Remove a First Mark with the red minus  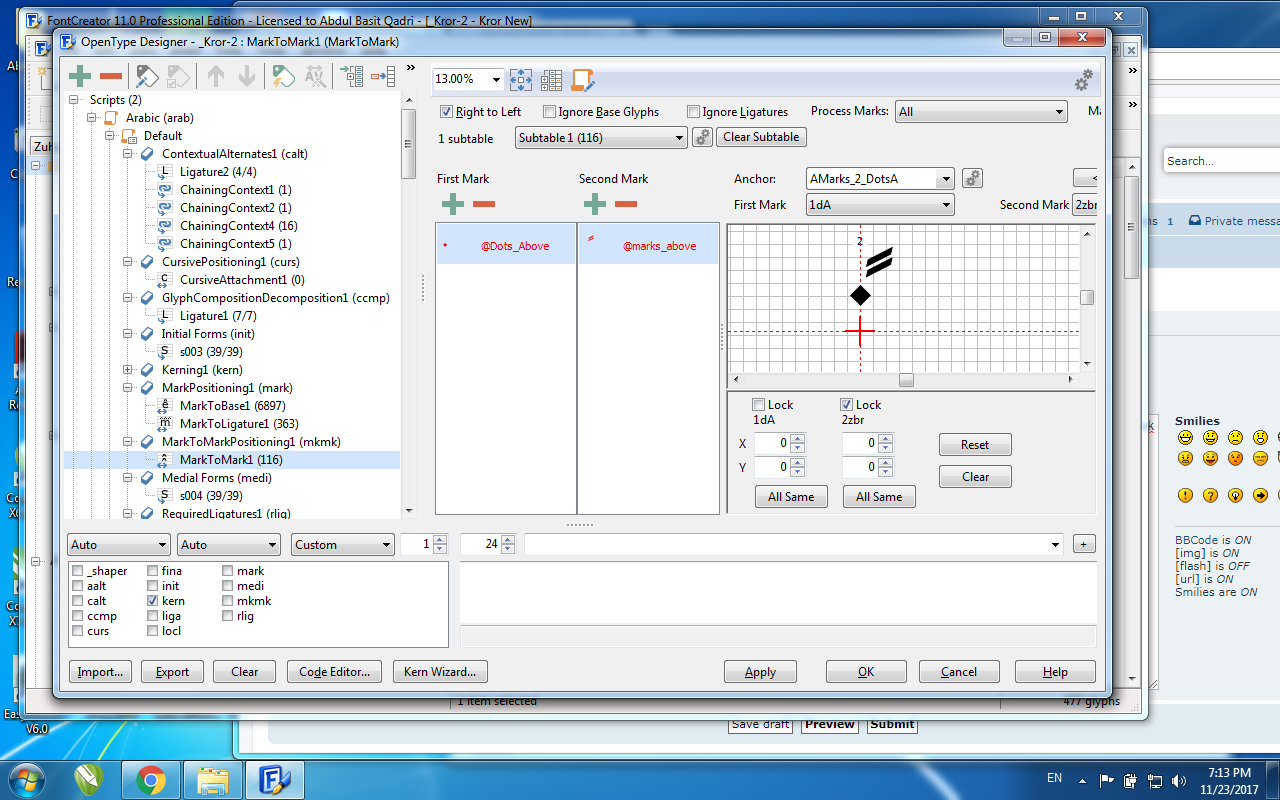click(484, 204)
